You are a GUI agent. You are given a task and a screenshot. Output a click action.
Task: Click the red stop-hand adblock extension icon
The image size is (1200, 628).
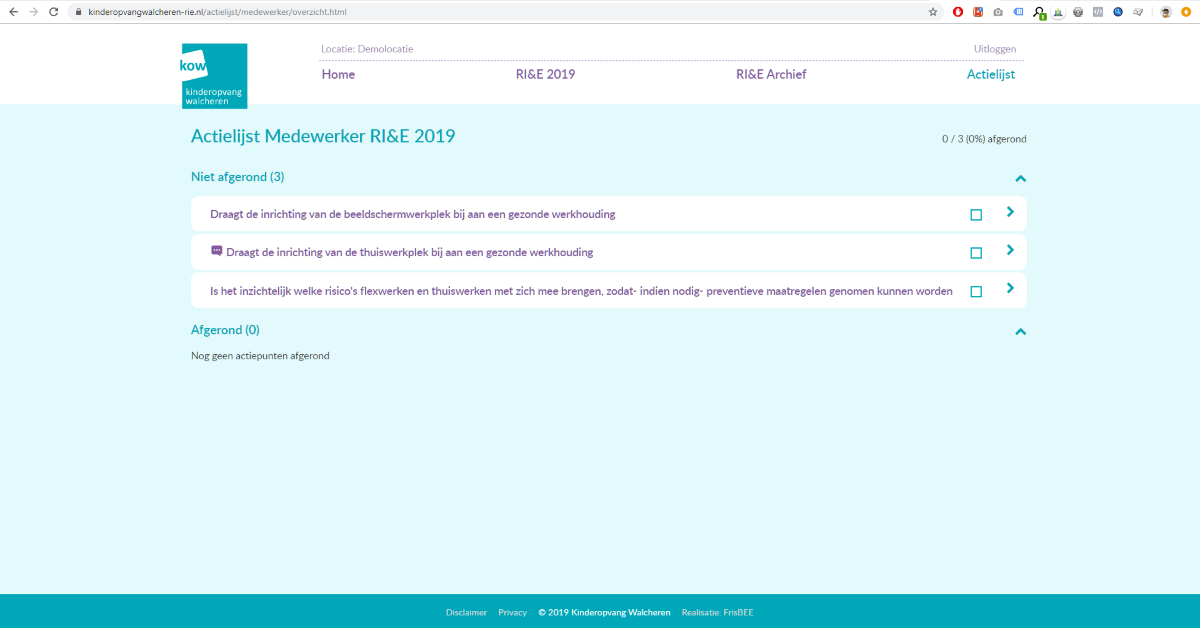958,12
